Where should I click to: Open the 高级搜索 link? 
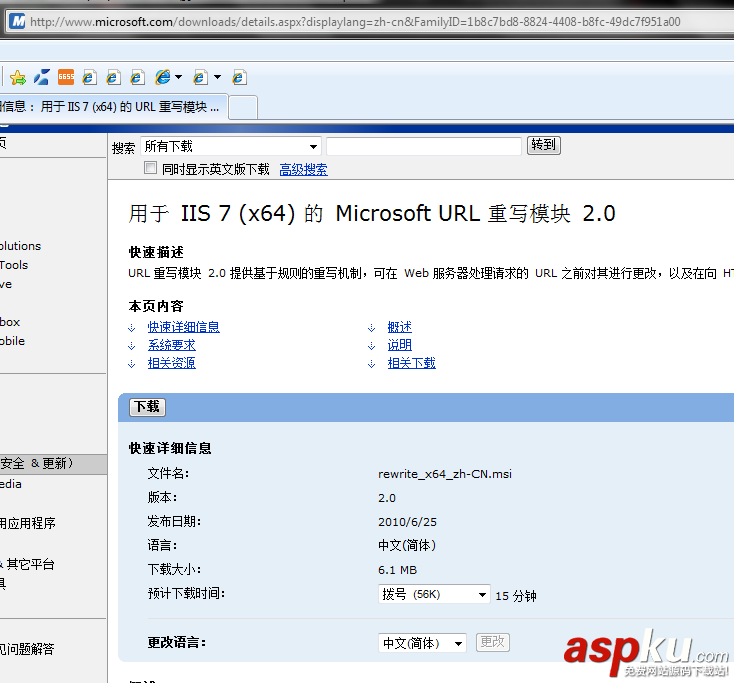(303, 169)
